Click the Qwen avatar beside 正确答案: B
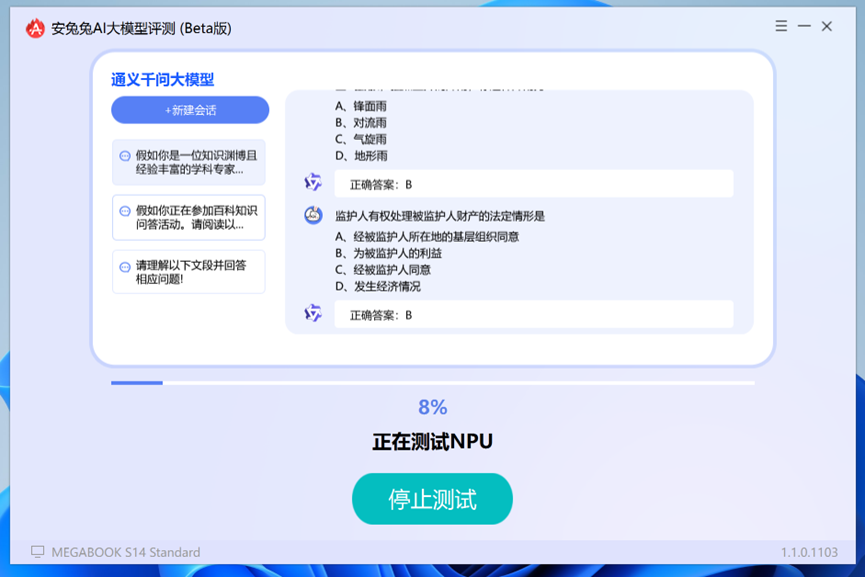Viewport: 865px width, 577px height. click(x=313, y=184)
